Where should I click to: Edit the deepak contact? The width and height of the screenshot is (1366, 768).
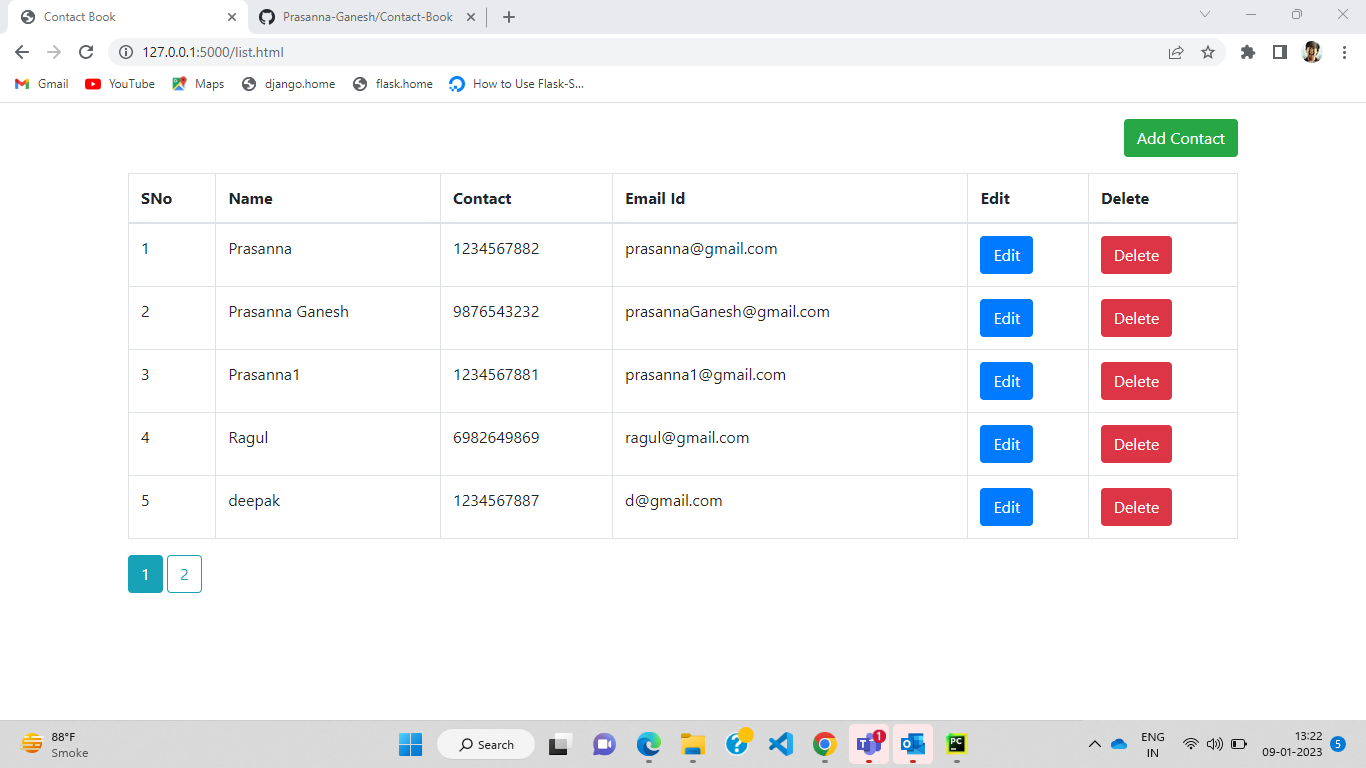coord(1006,507)
